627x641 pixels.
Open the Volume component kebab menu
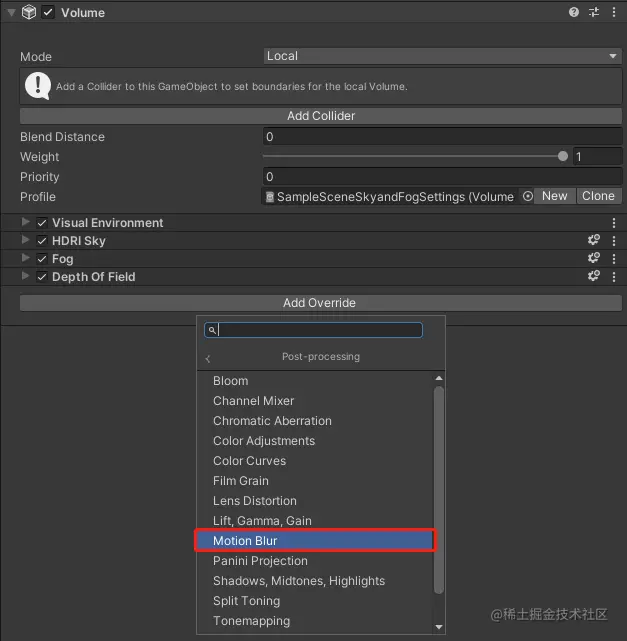[614, 13]
